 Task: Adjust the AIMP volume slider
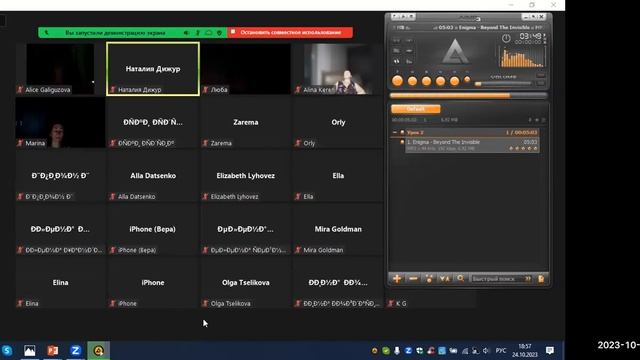503,83
